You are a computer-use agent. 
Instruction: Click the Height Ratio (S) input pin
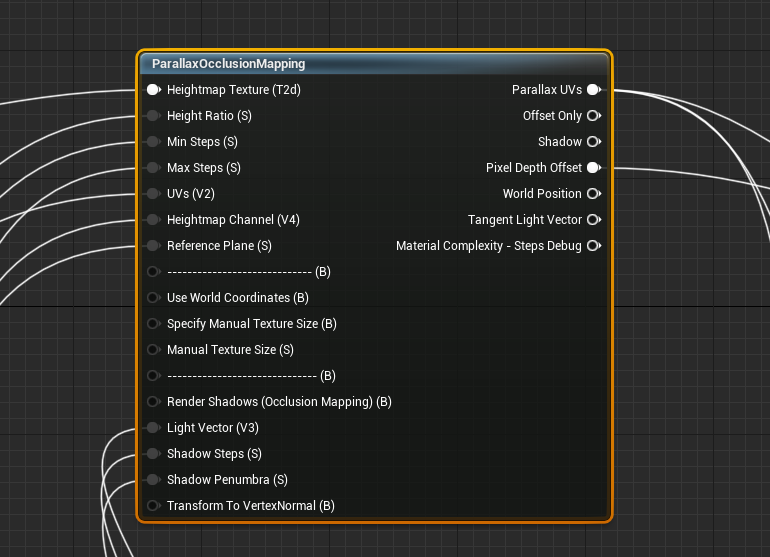(153, 116)
